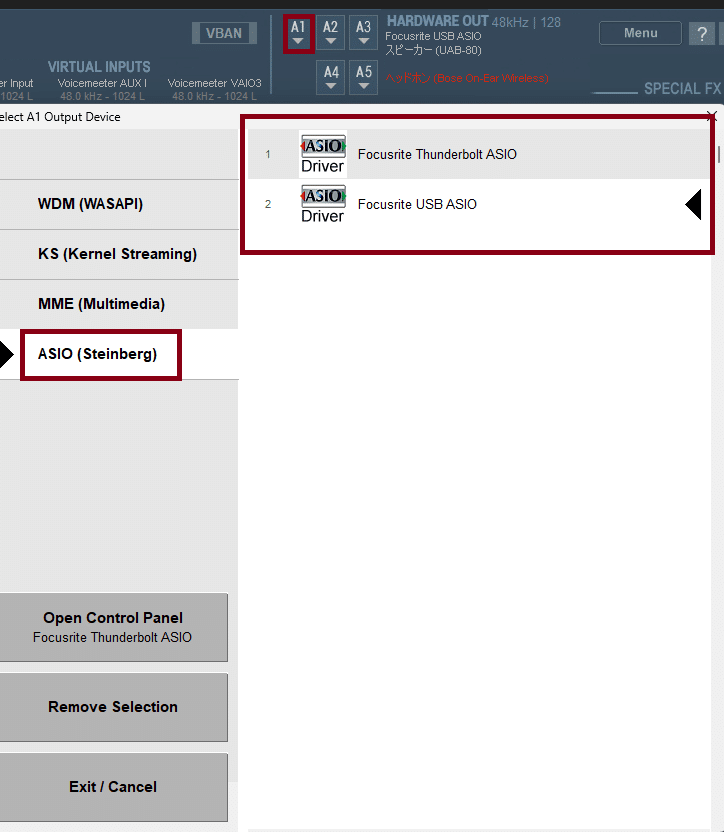Image resolution: width=724 pixels, height=832 pixels.
Task: Select the KS (Kernel Streaming) driver type
Action: tap(119, 254)
